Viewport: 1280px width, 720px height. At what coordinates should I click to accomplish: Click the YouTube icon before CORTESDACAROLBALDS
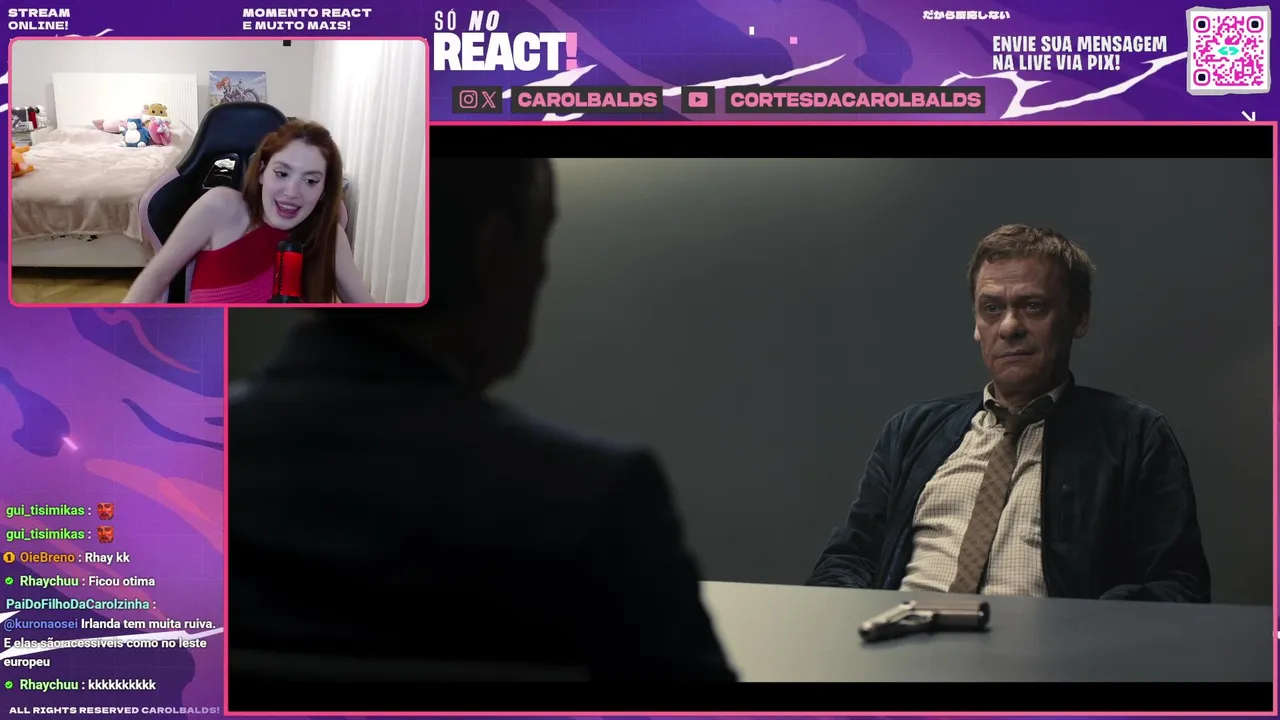[698, 99]
